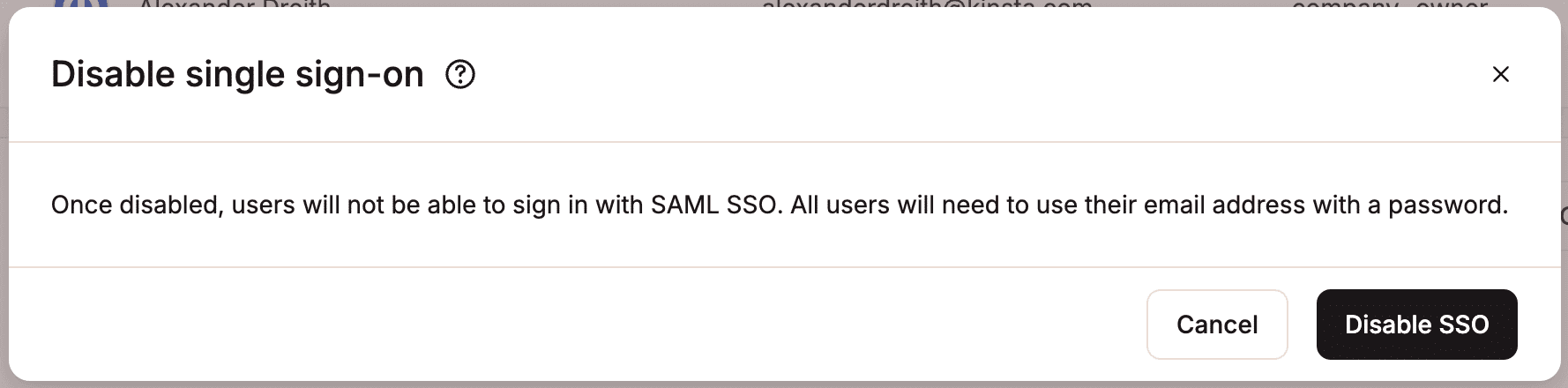
Task: Close the dialog with the X icon
Action: point(1500,75)
